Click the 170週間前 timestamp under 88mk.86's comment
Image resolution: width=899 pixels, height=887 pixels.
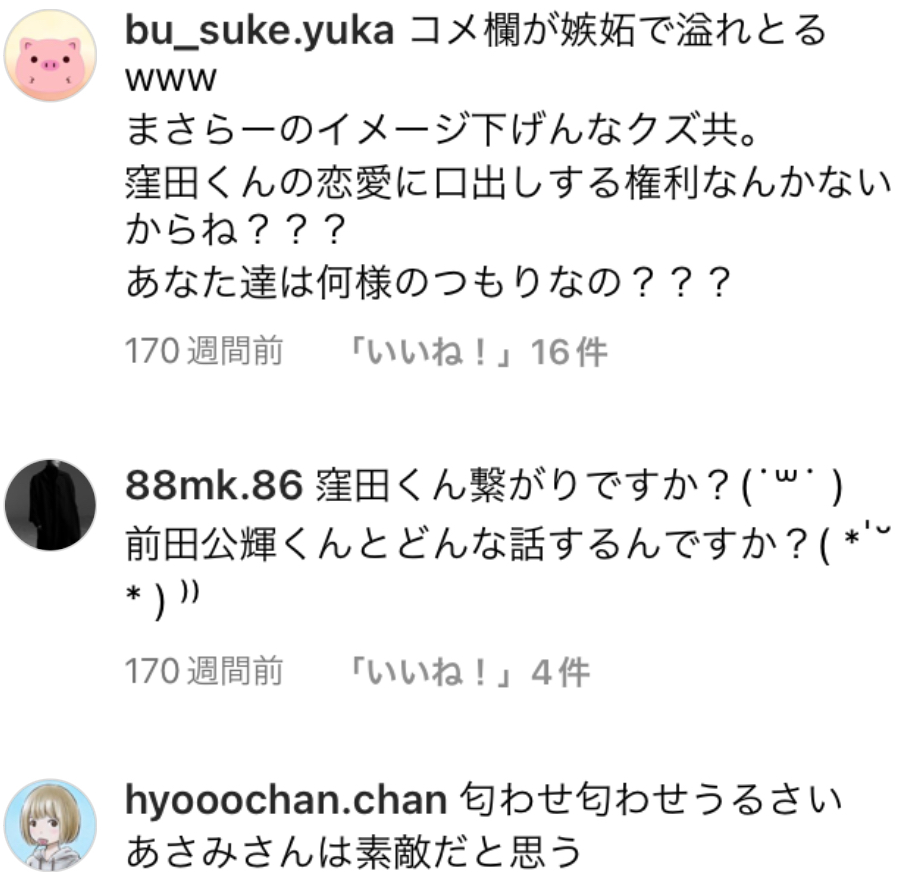coord(204,671)
